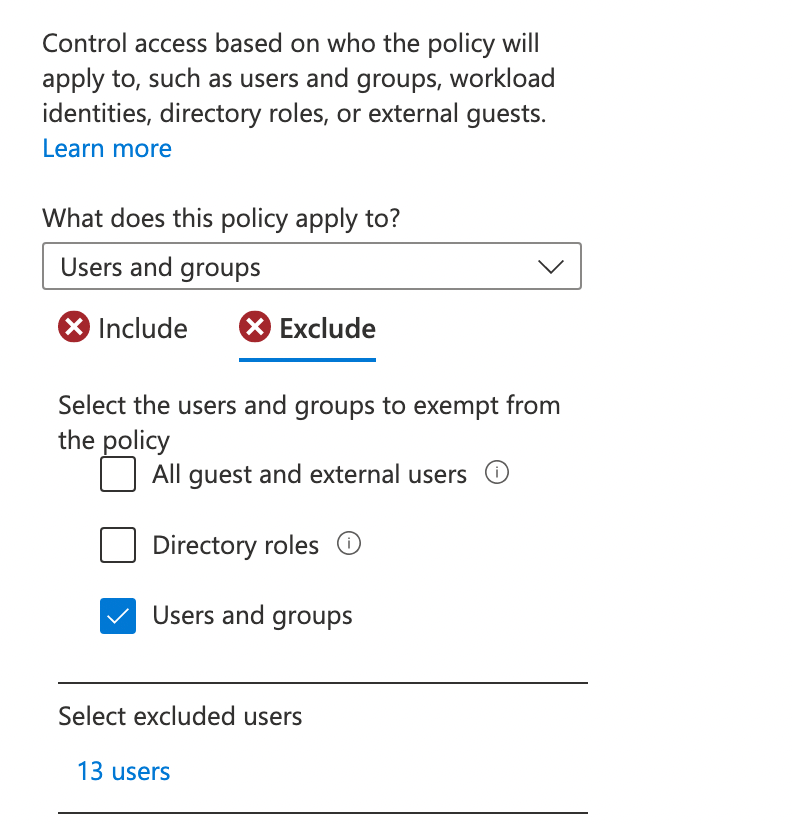Click the Directory roles label text
Screen dimensions: 792x824
click(x=235, y=545)
